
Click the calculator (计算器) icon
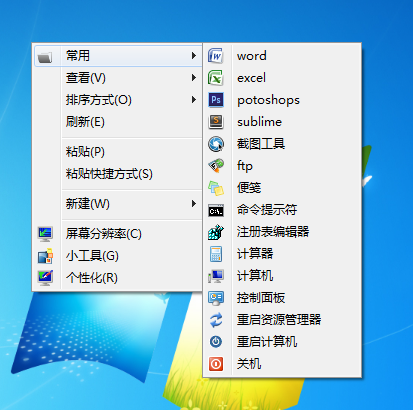(216, 254)
